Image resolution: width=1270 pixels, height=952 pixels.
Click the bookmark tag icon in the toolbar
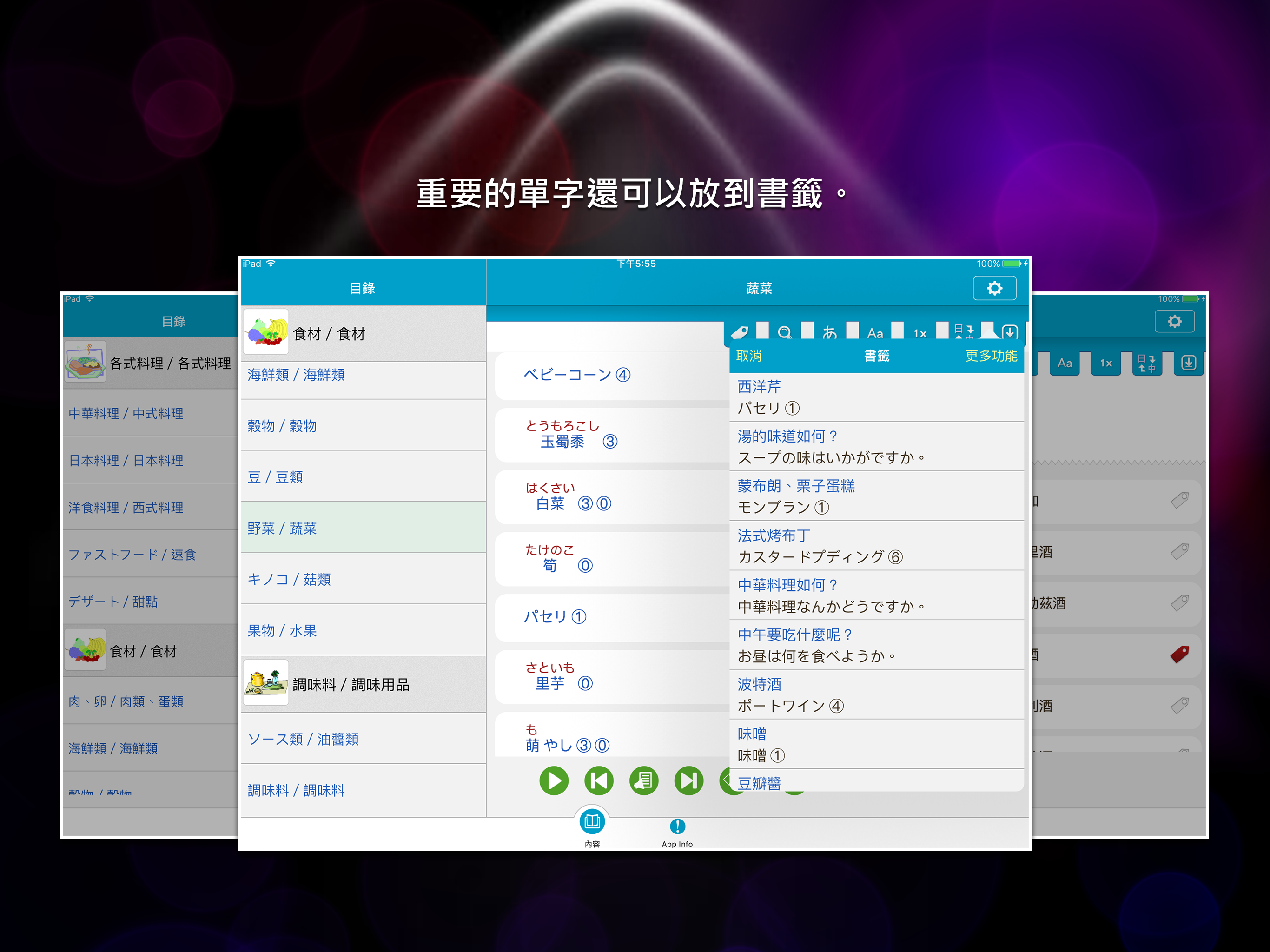click(741, 331)
